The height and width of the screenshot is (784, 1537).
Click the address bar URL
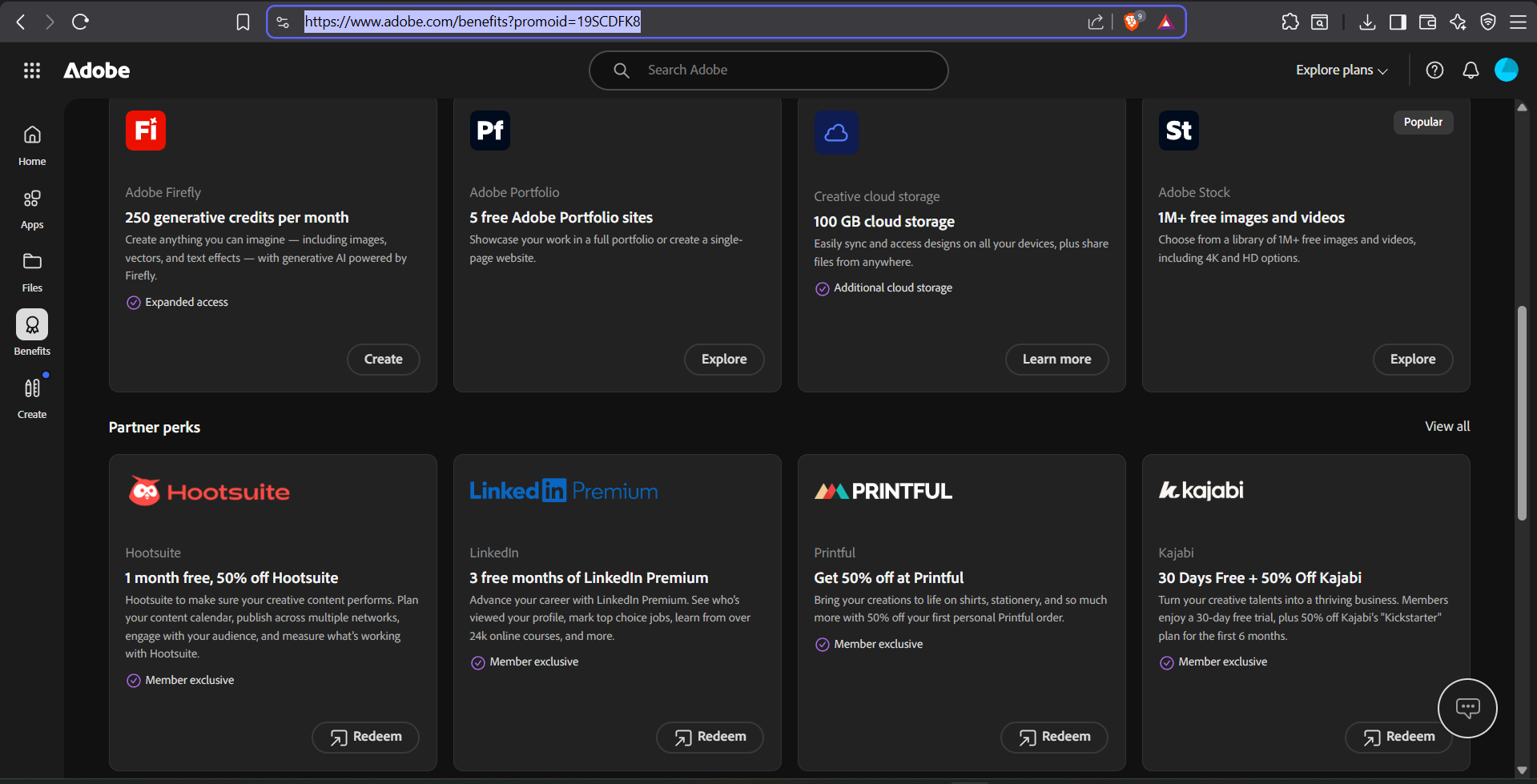coord(473,22)
